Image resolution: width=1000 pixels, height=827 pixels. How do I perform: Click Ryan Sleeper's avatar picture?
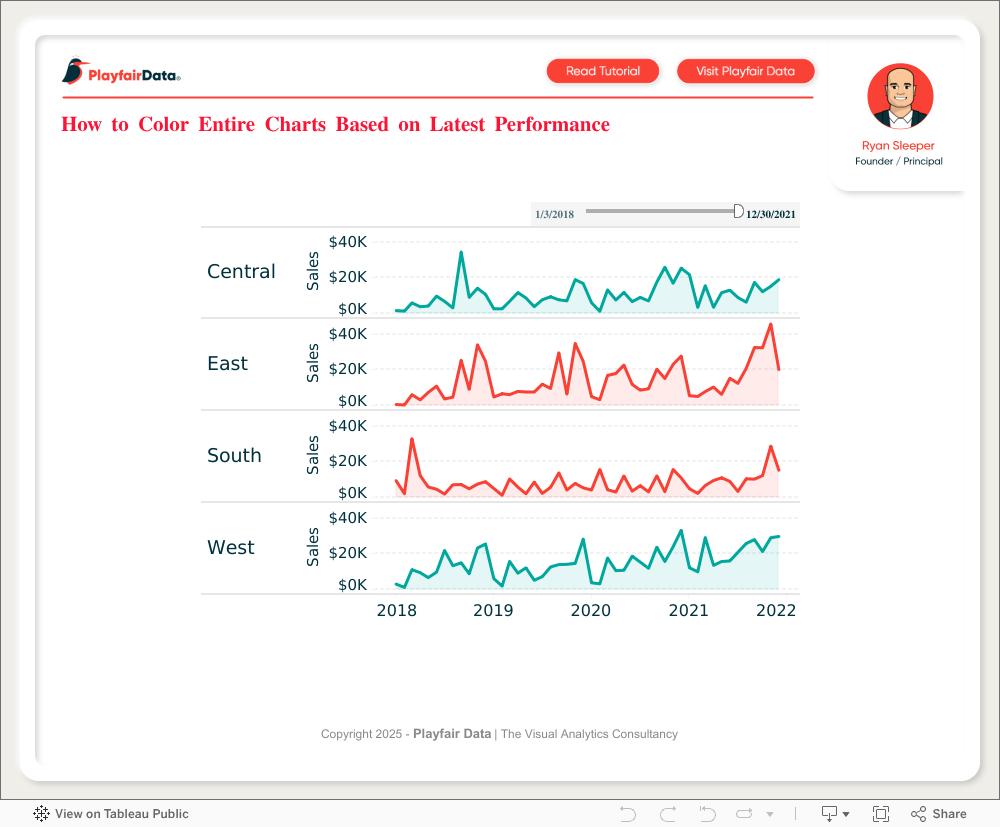pos(900,96)
